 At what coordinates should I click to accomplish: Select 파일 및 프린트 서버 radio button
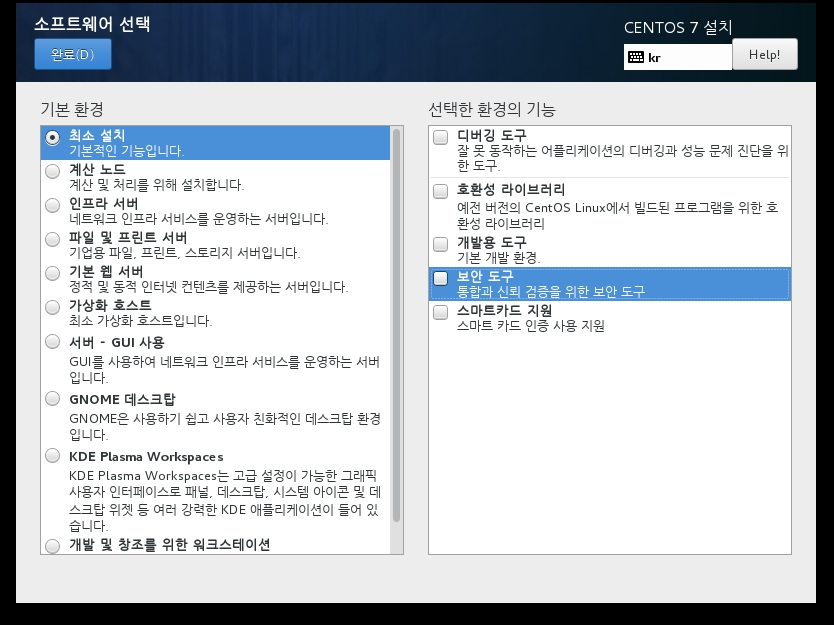[53, 239]
